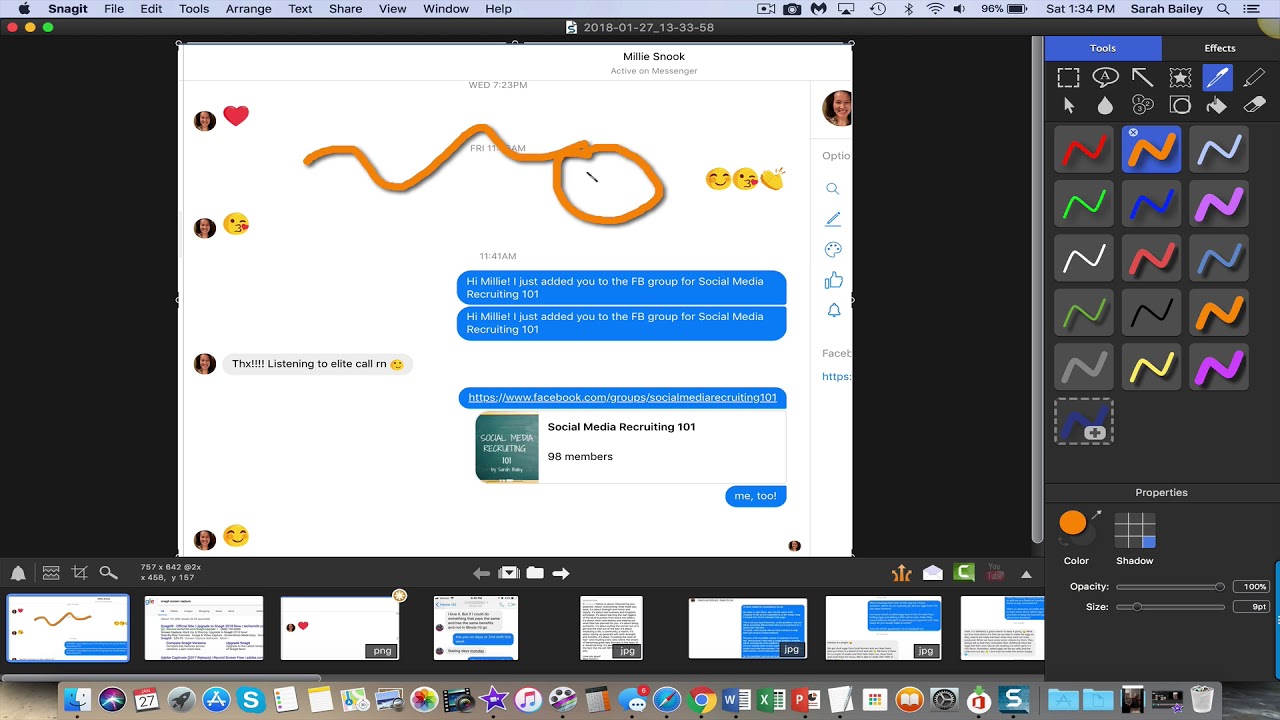Expand the share destinations triangle

pos(1026,574)
